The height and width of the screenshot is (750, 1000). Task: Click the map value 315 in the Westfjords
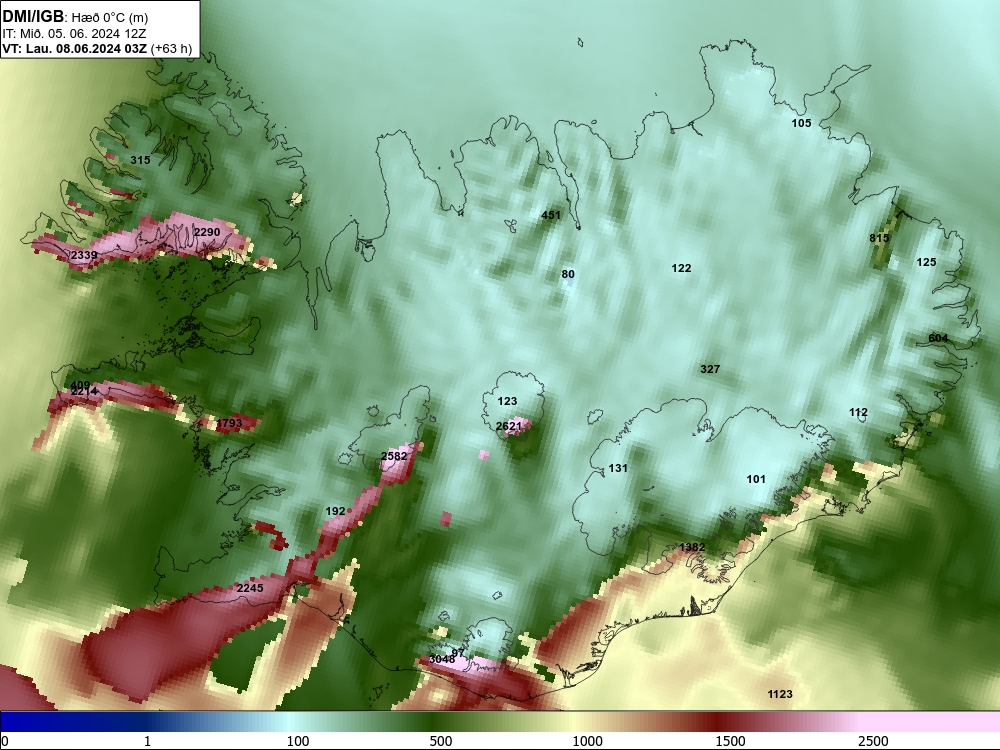tap(140, 160)
